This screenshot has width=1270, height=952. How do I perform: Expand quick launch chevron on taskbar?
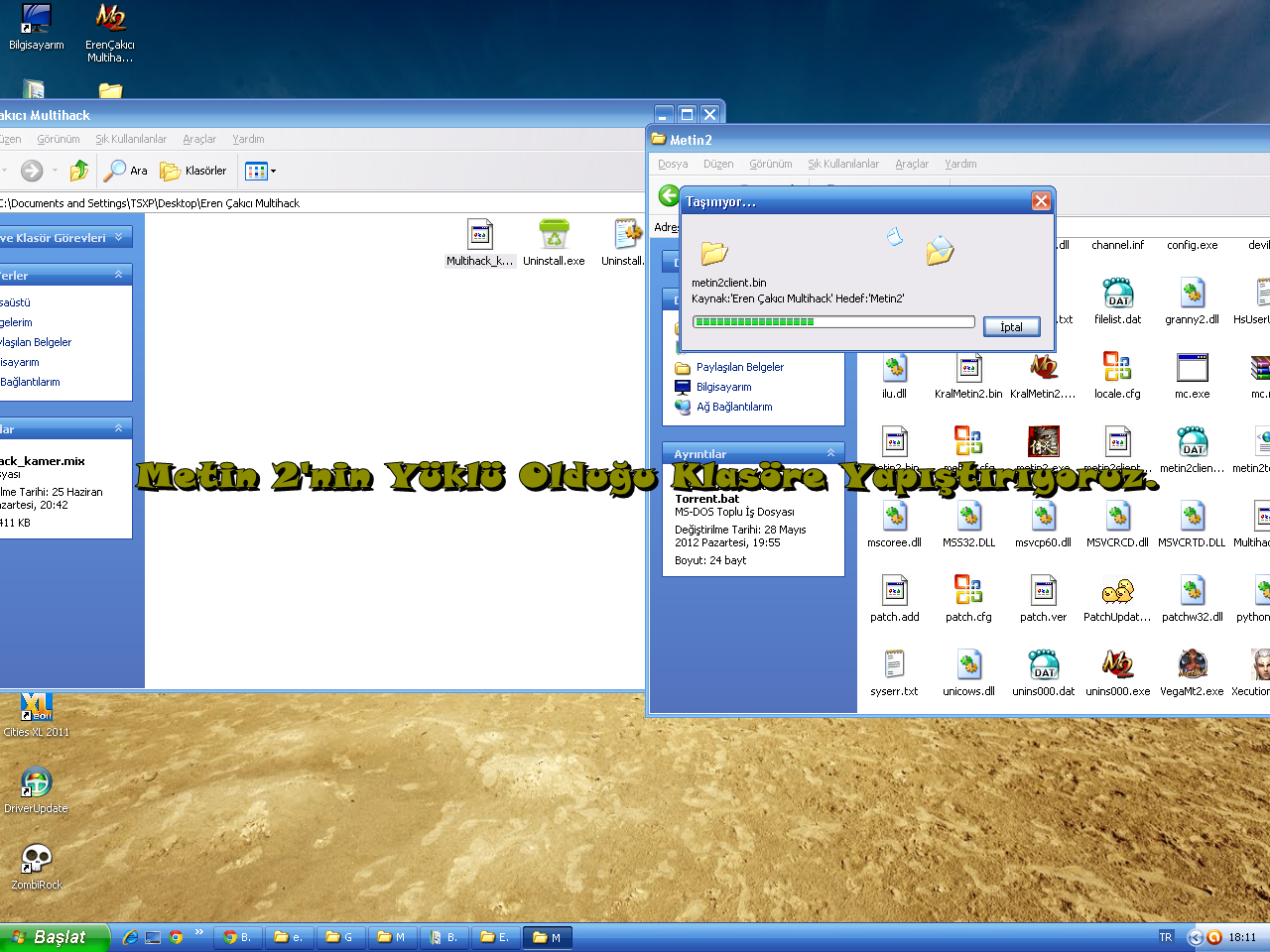point(199,933)
